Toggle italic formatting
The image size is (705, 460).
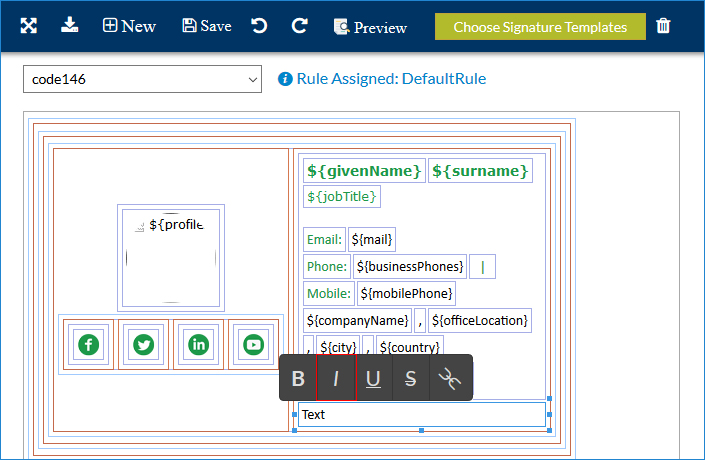(336, 378)
